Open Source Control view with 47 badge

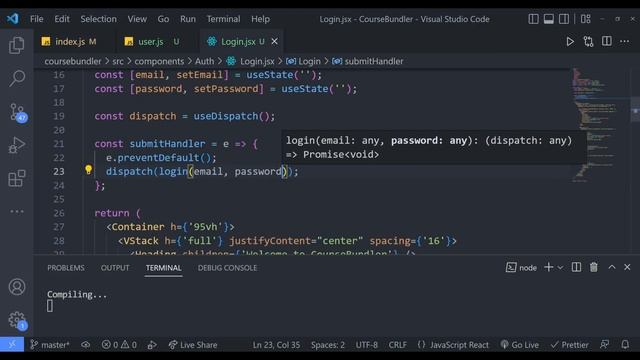pyautogui.click(x=17, y=112)
